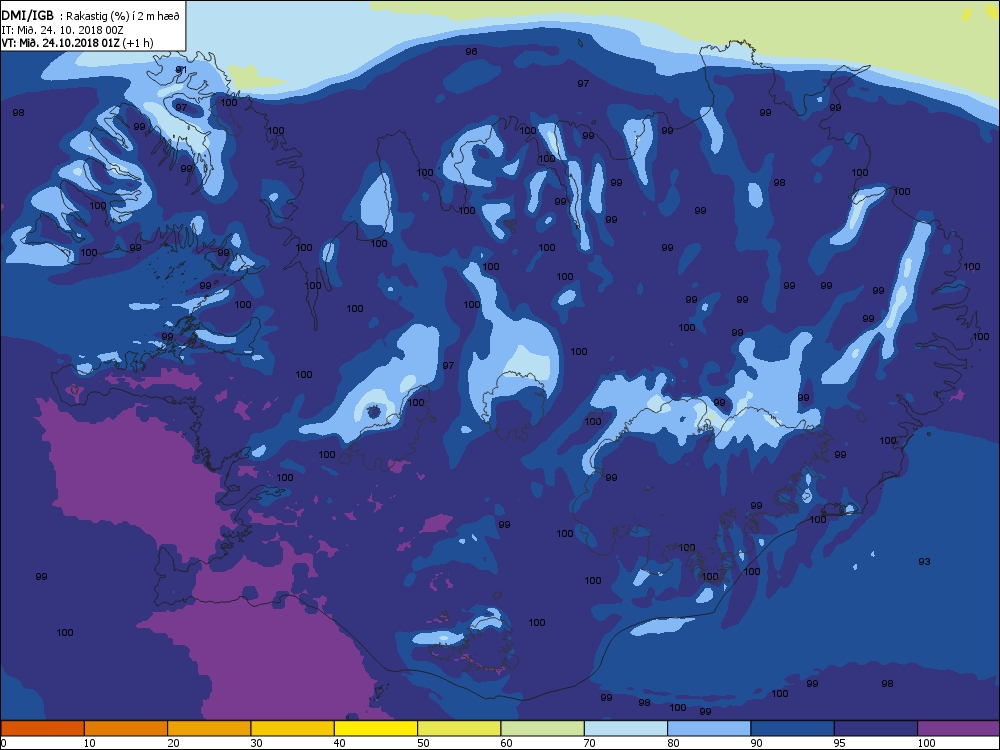
Task: Select the yellow-green 50–60 legend swatch
Action: click(459, 728)
